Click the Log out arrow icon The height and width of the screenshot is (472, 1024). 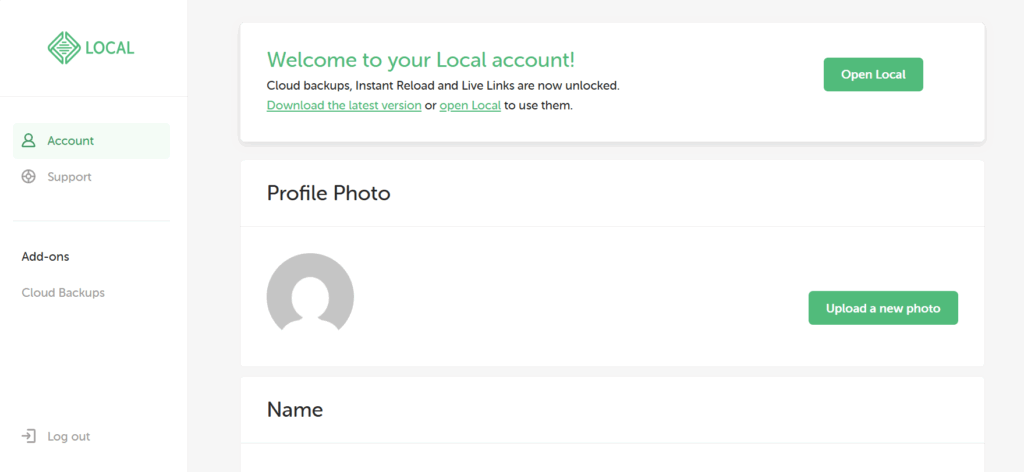click(x=29, y=436)
